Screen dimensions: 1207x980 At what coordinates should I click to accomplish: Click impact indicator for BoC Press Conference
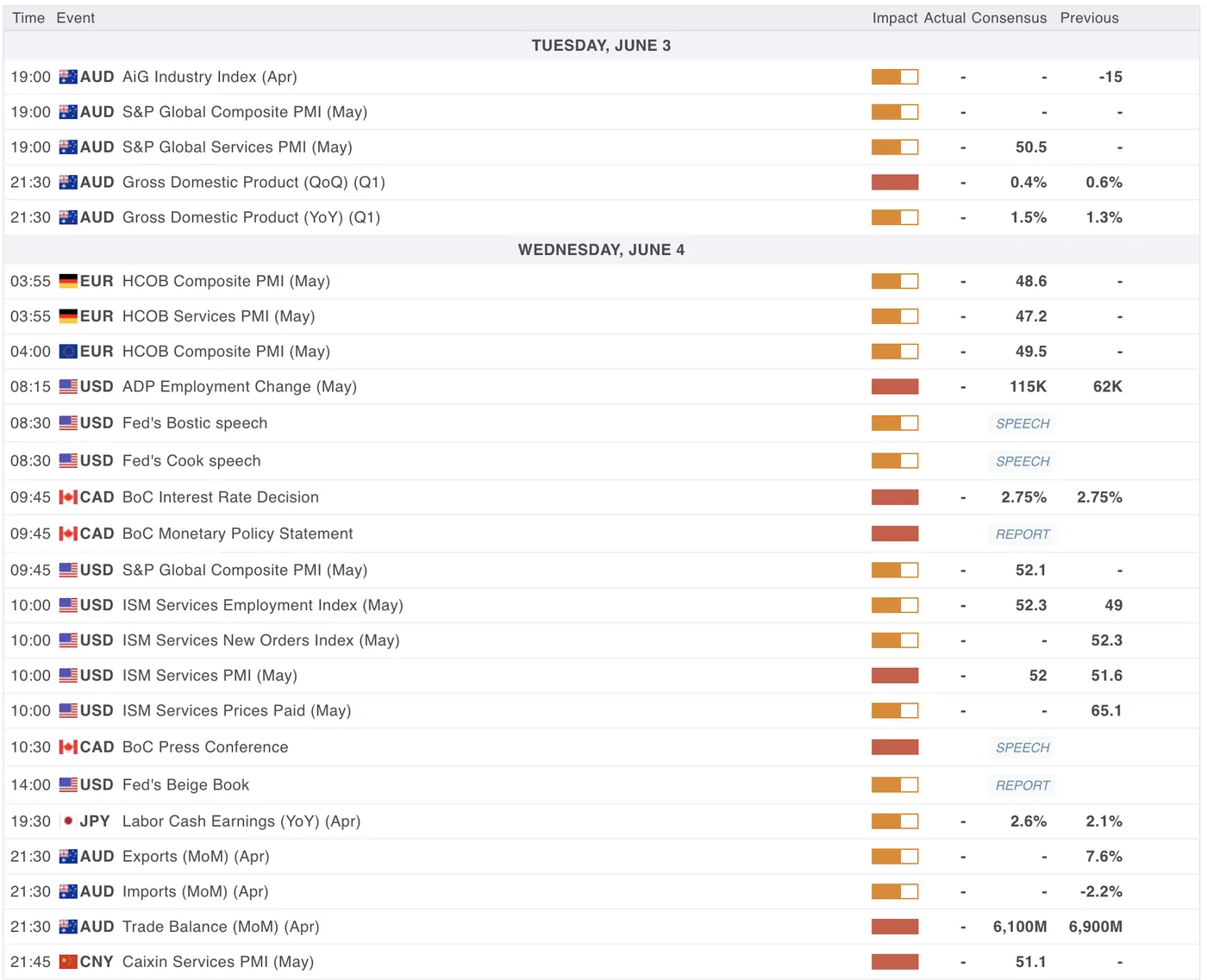(x=895, y=747)
